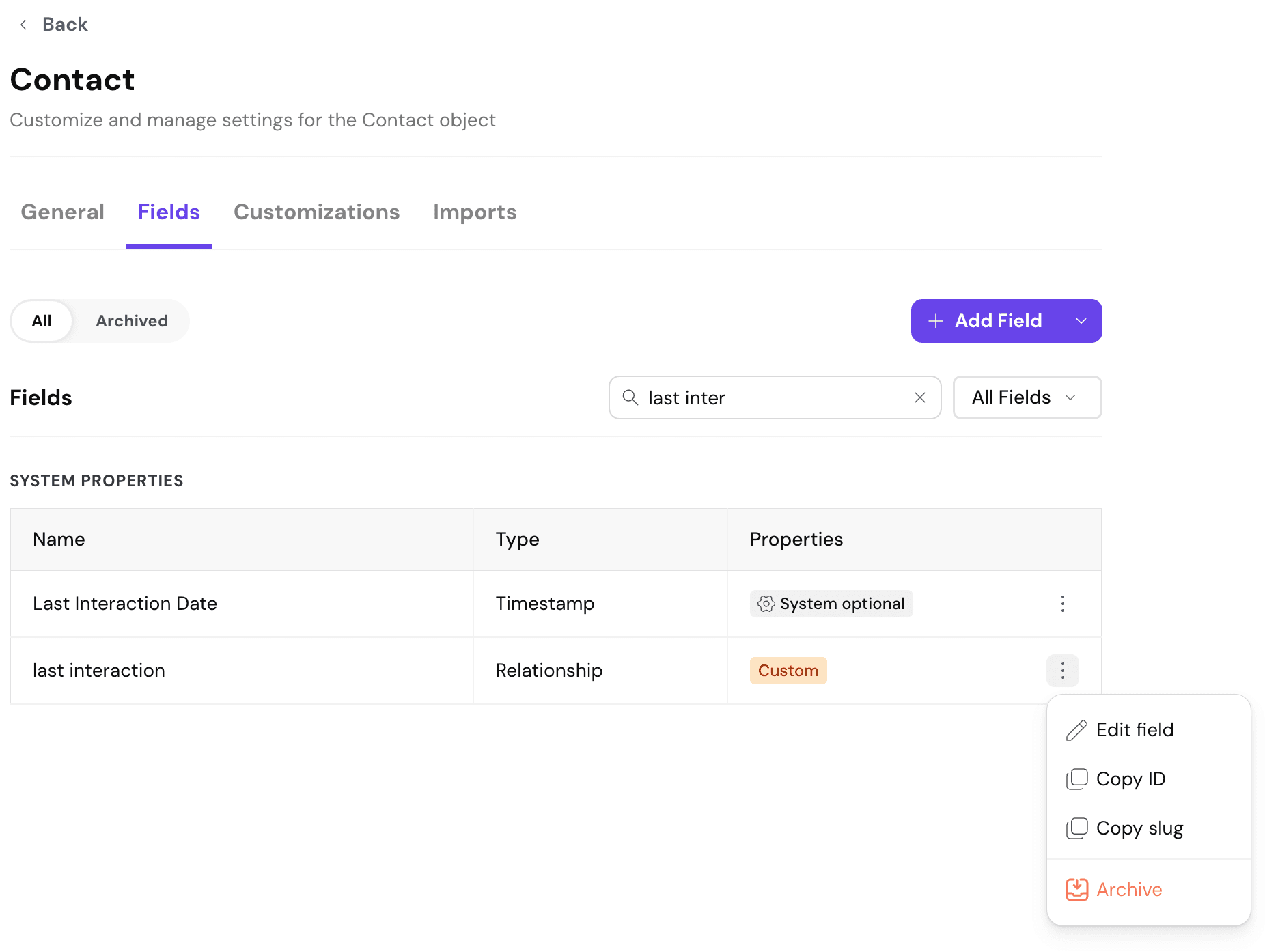The width and height of the screenshot is (1265, 952).
Task: Click the SYSTEM PROPERTIES section label
Action: pyautogui.click(x=96, y=481)
